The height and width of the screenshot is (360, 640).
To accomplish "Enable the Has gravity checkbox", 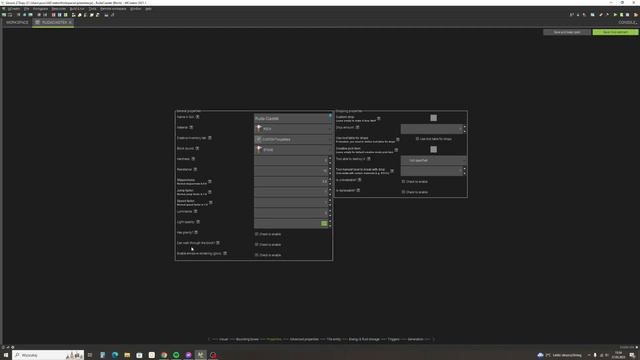I will [x=257, y=234].
